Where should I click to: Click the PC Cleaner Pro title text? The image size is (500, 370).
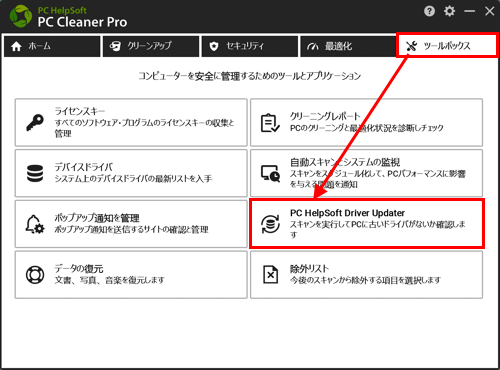click(82, 22)
